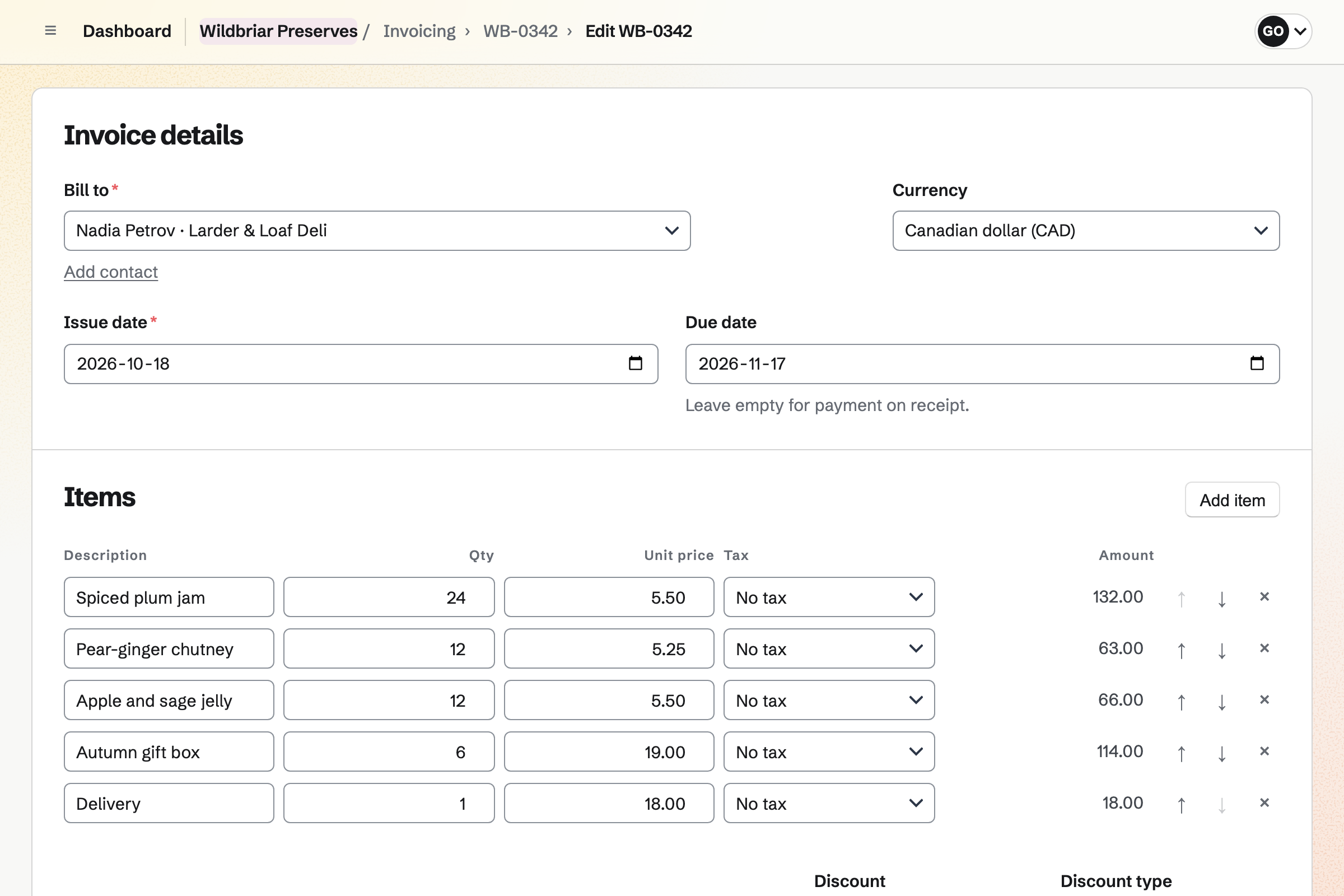
Task: Open the Bill to contact dropdown
Action: [377, 231]
